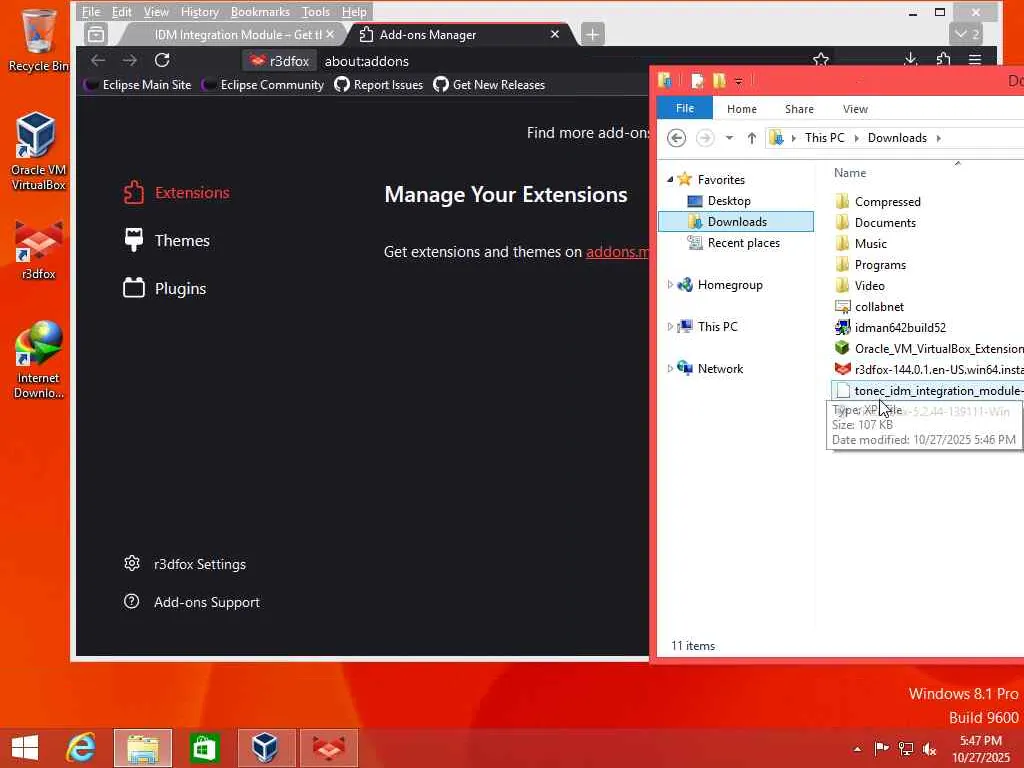
Task: Open the Eclipse Community bookmark
Action: tap(263, 85)
